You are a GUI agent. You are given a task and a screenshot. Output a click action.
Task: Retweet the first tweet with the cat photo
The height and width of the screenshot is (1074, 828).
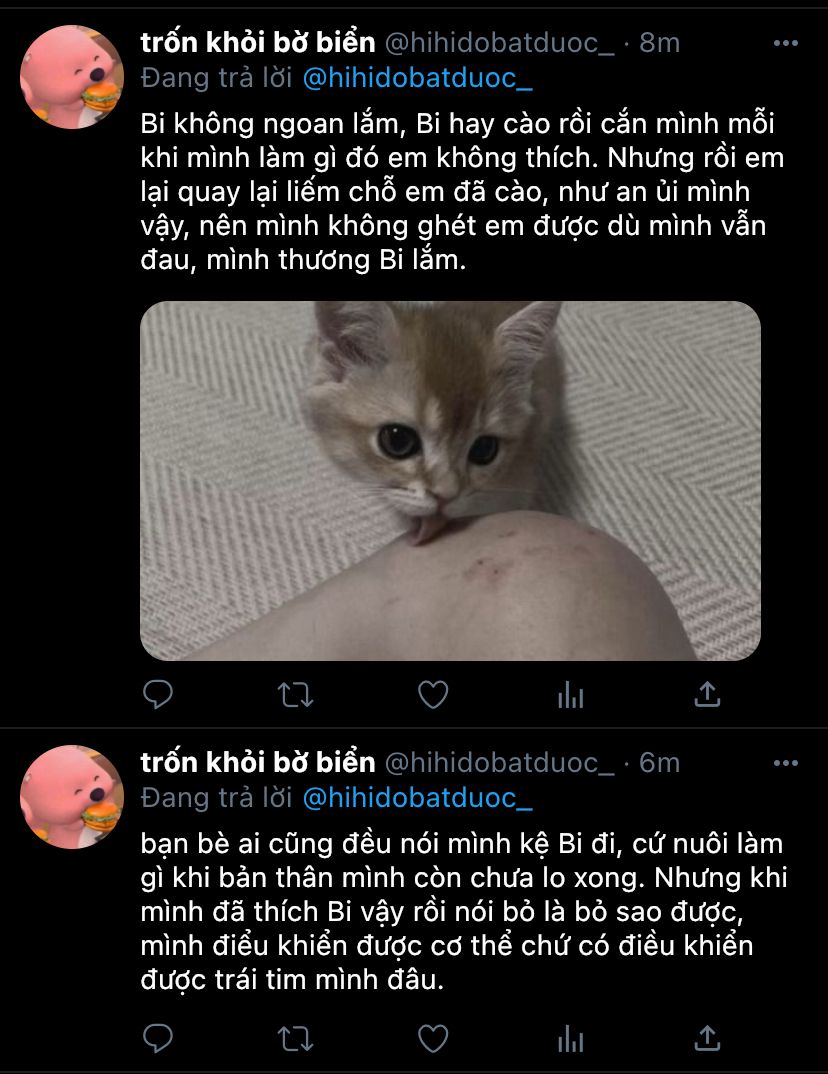point(296,695)
